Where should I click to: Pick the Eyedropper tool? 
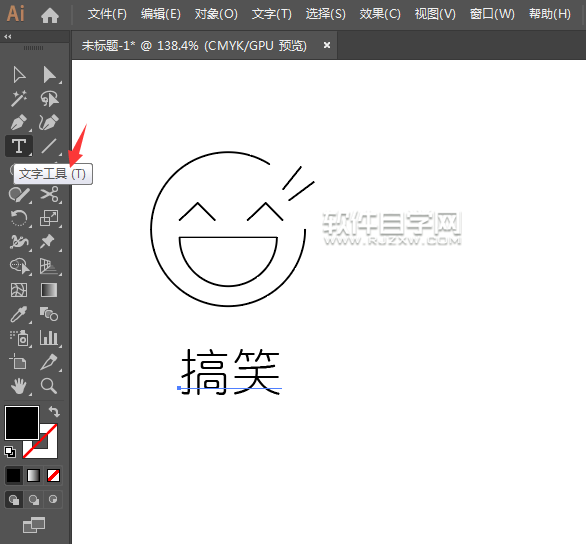[19, 314]
